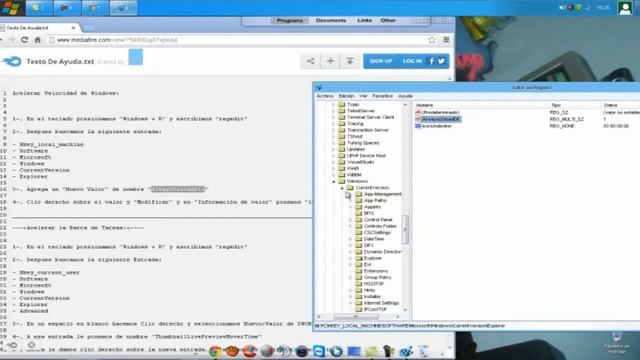Select the Extensions registry key
This screenshot has height=360, width=640.
pyautogui.click(x=376, y=271)
